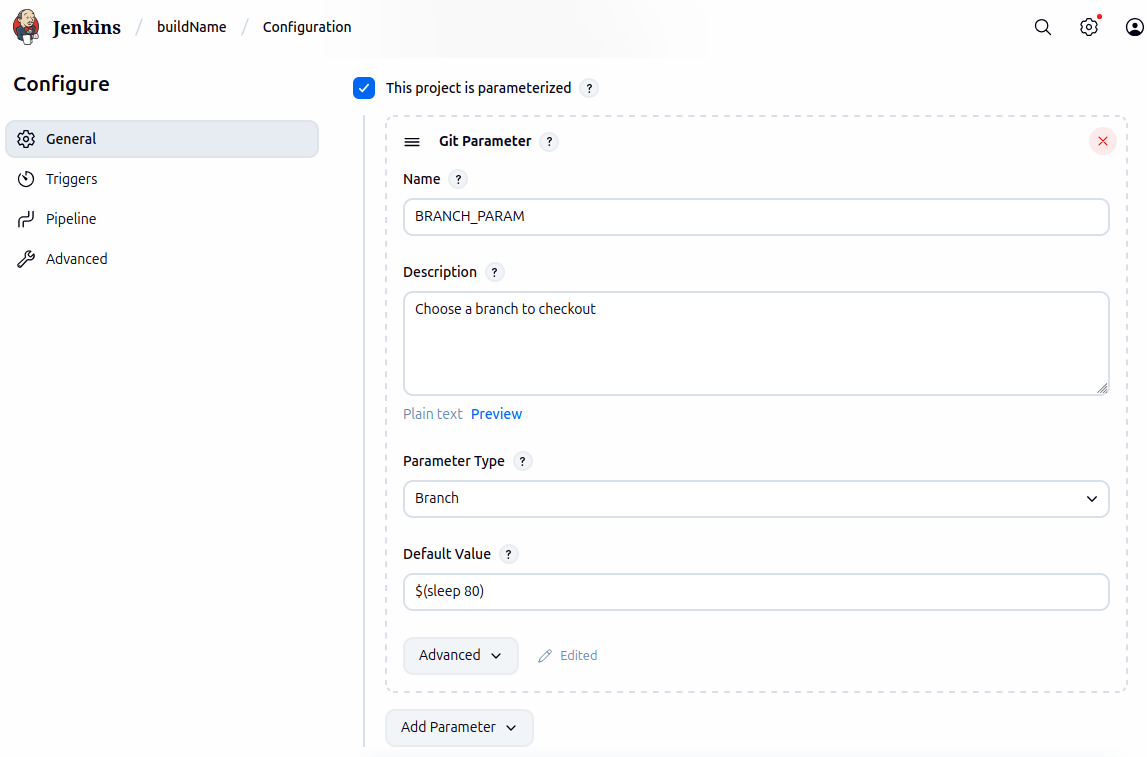Open the Add Parameter dropdown
1147x757 pixels.
coord(459,728)
